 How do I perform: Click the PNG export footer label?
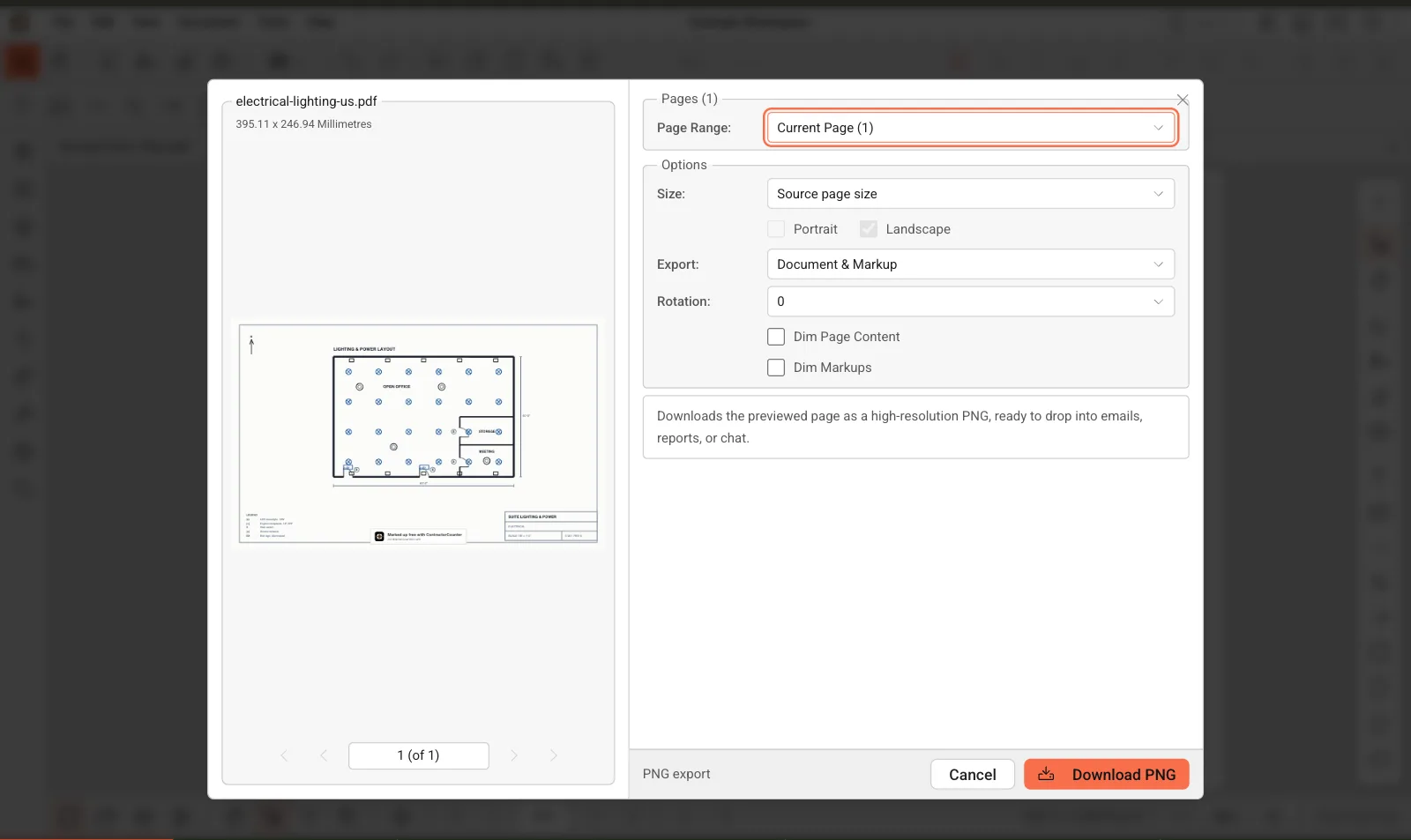(x=676, y=774)
